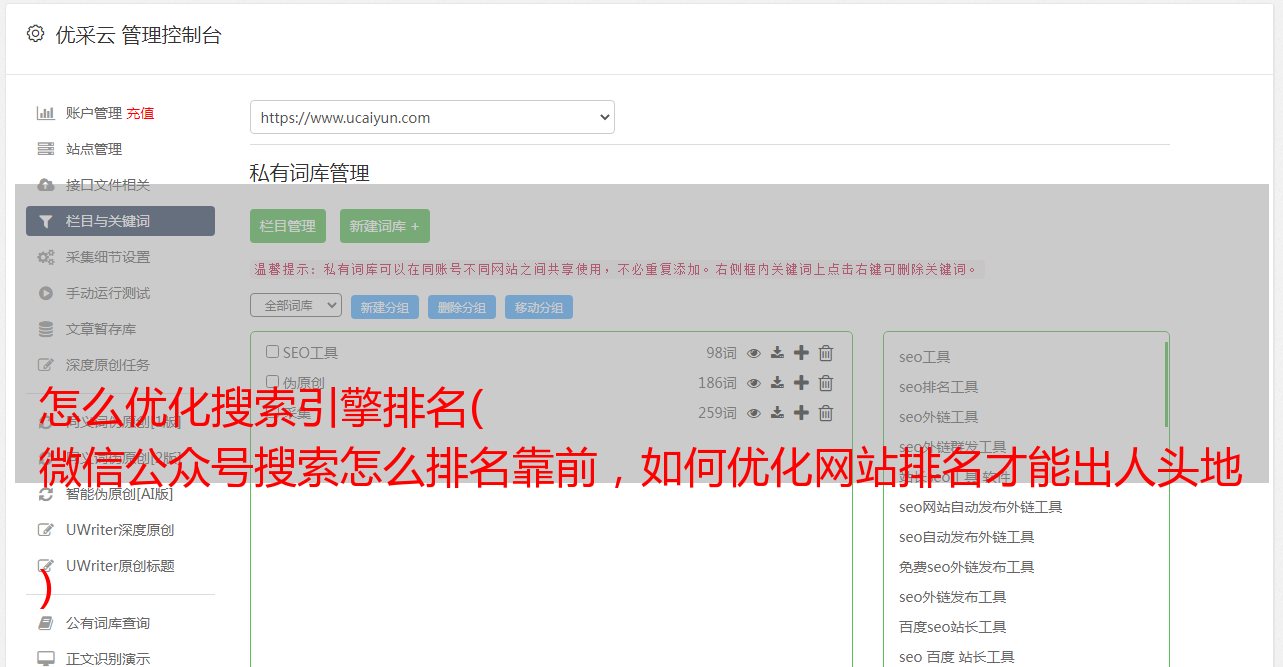Click the edit icon beside UWriter深度原创

point(45,530)
